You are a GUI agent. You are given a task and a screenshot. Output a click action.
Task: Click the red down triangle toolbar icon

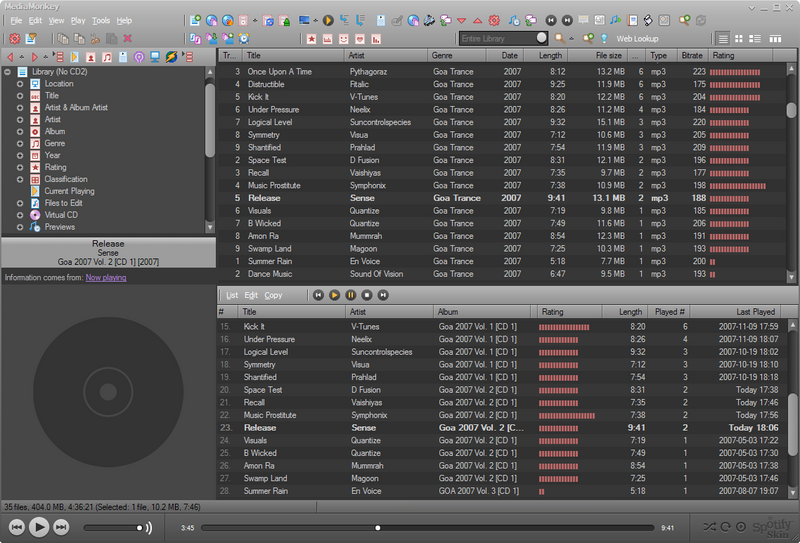[461, 21]
